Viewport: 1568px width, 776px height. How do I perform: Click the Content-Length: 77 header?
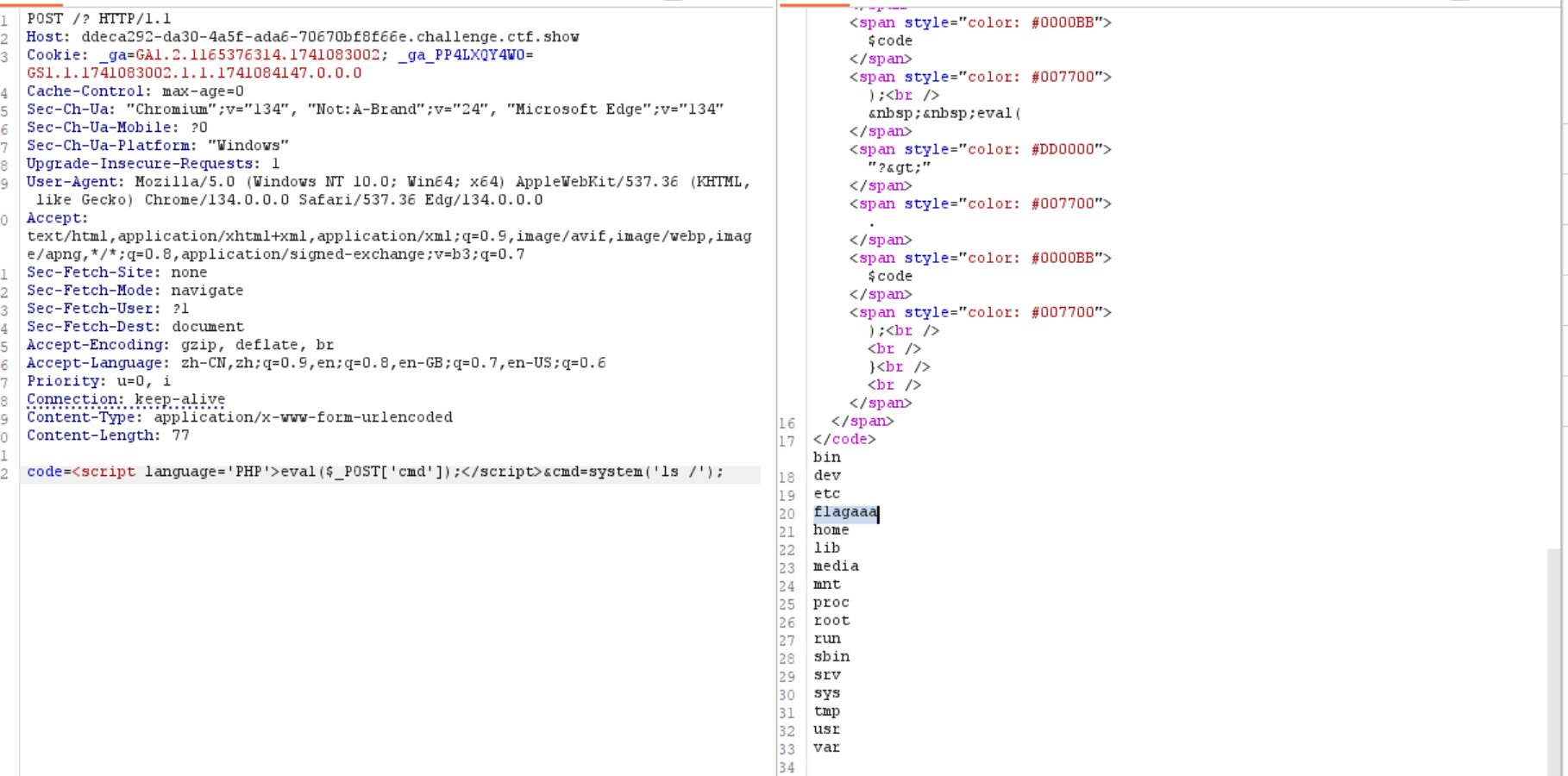[108, 435]
